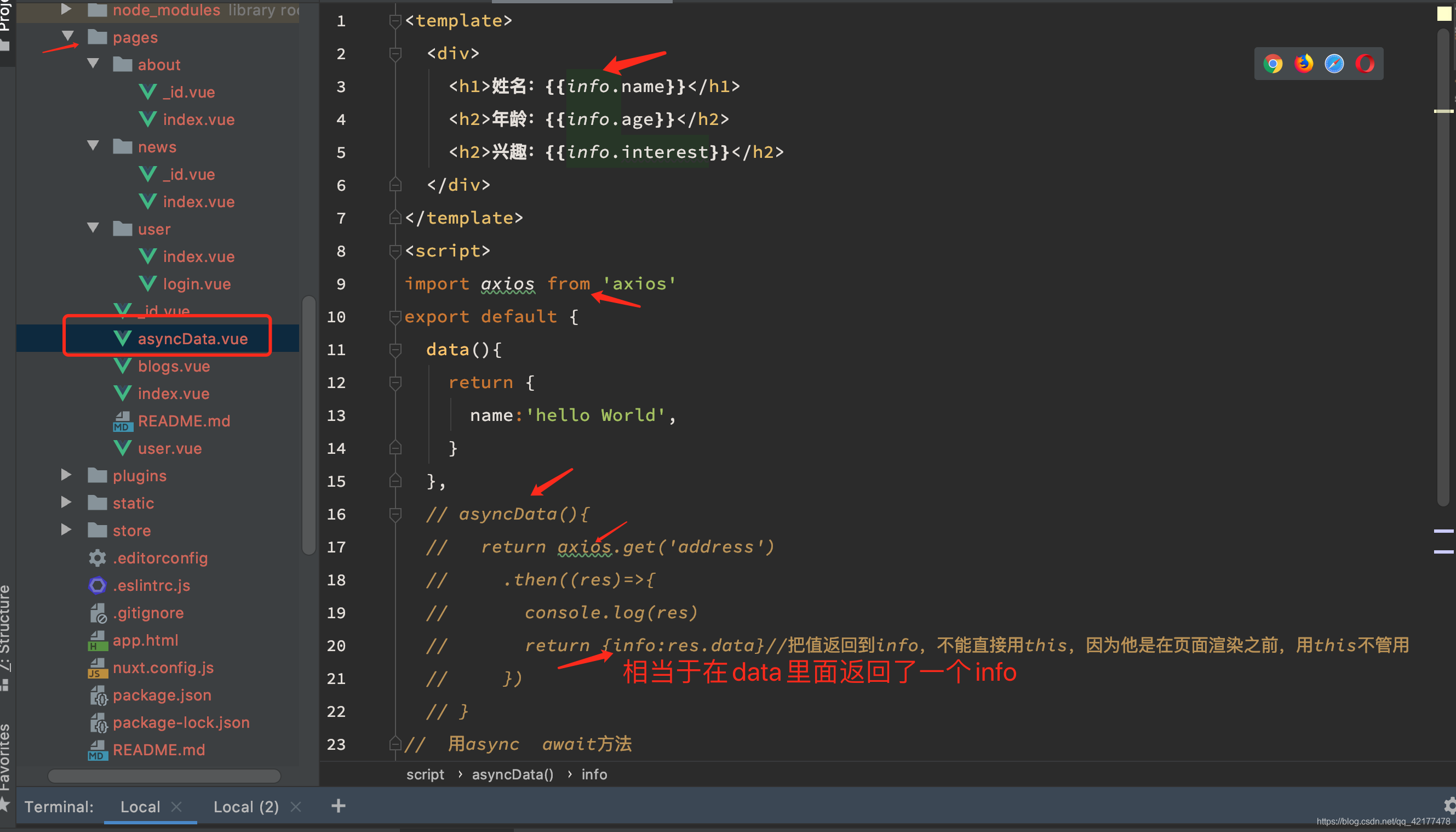Viewport: 1456px width, 832px height.
Task: Open blogs.vue file
Action: (174, 366)
